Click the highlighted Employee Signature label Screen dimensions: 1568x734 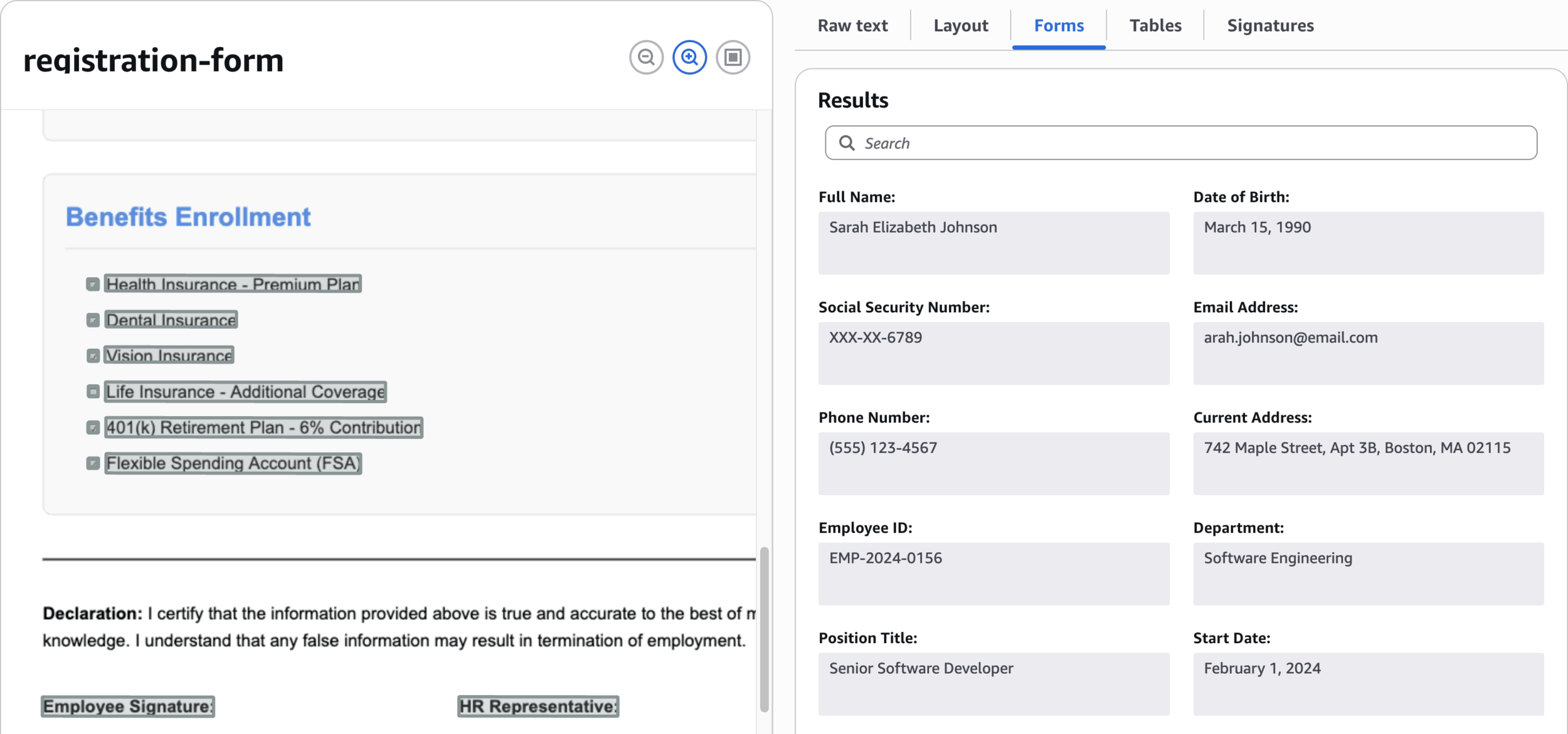tap(128, 706)
